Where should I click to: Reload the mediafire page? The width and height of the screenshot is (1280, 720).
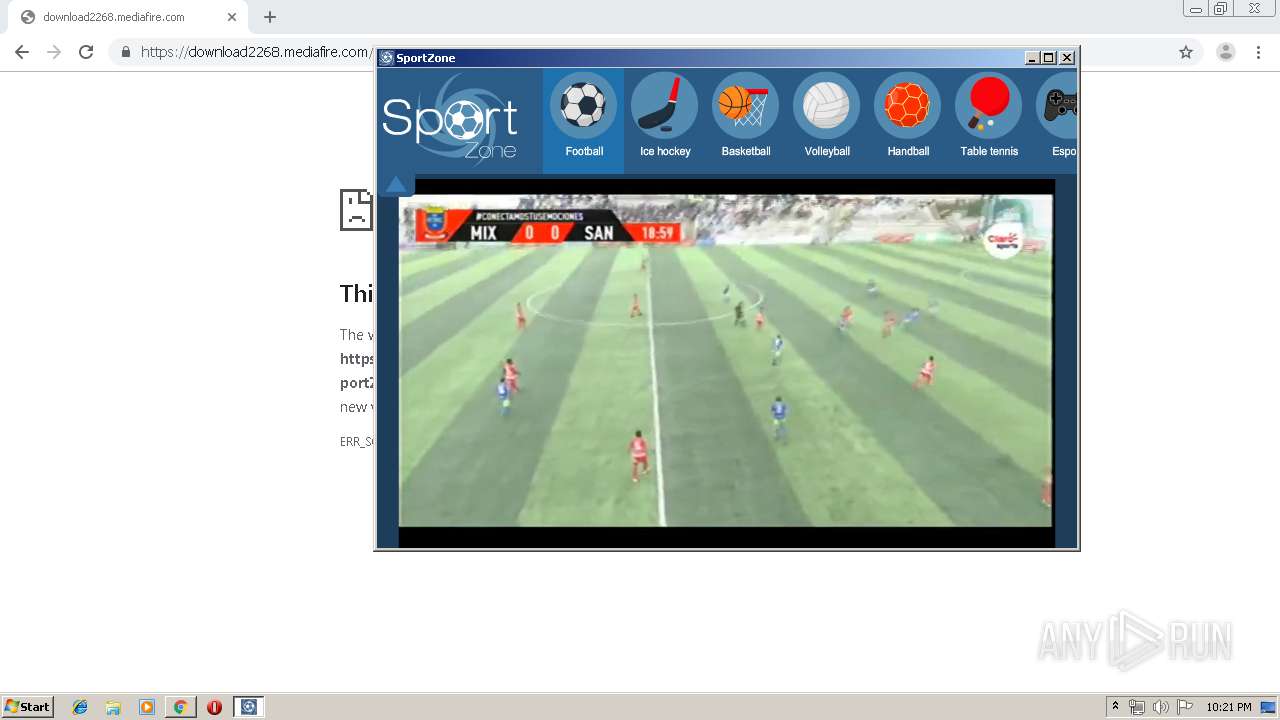tap(86, 52)
